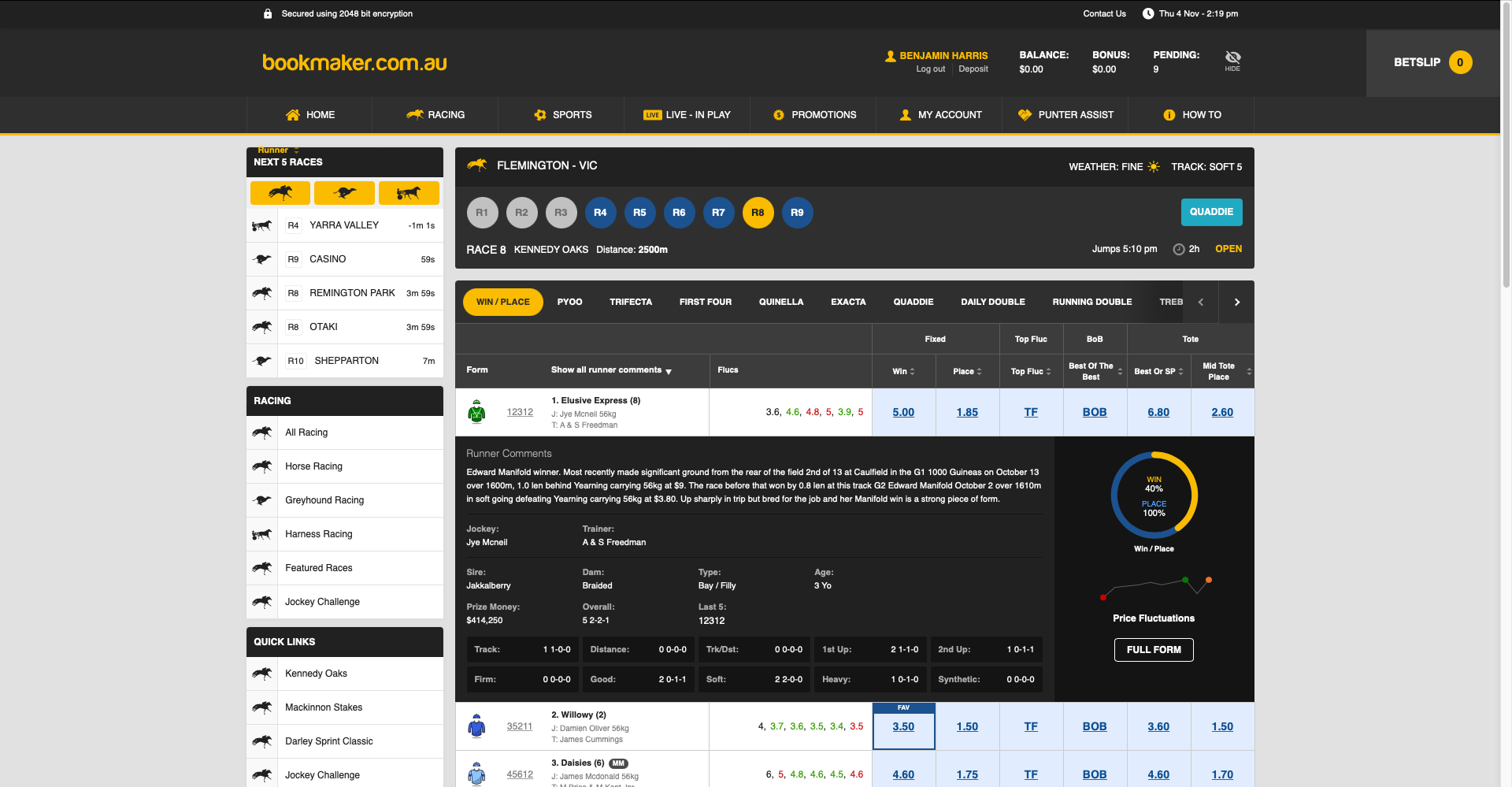The height and width of the screenshot is (787, 1512).
Task: Click the Deposit link
Action: [973, 69]
